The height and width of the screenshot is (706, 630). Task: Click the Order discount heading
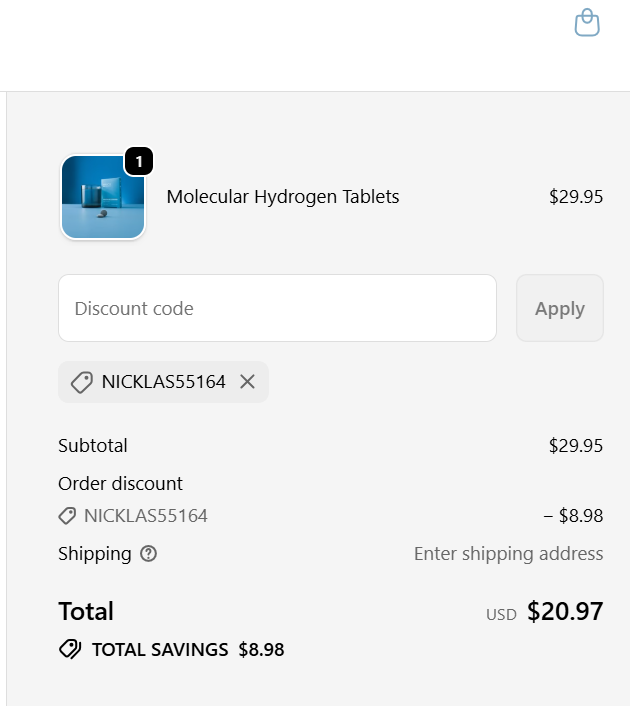point(120,484)
